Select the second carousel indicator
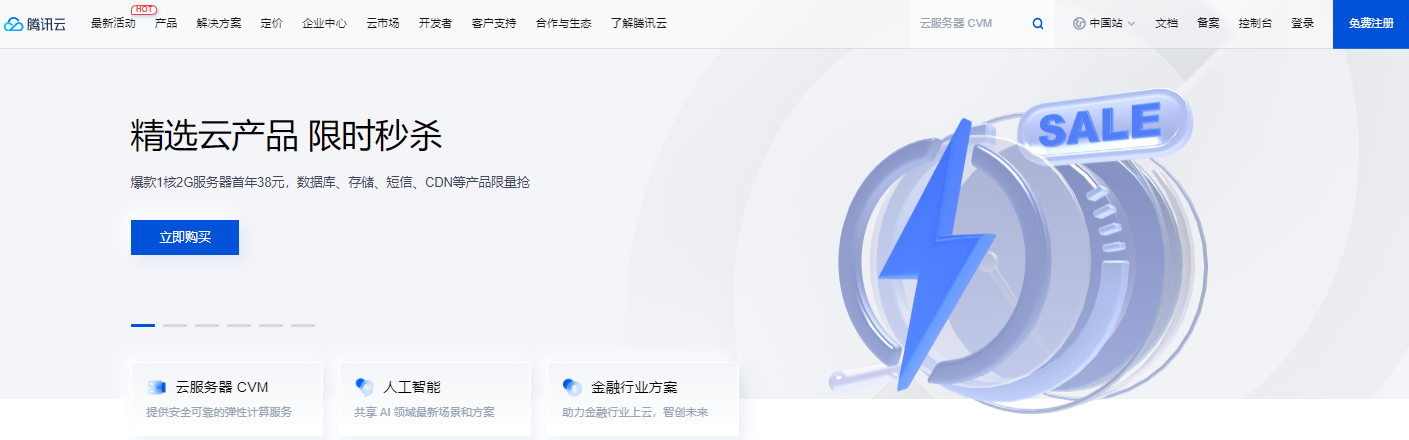Viewport: 1409px width, 440px height. 175,325
